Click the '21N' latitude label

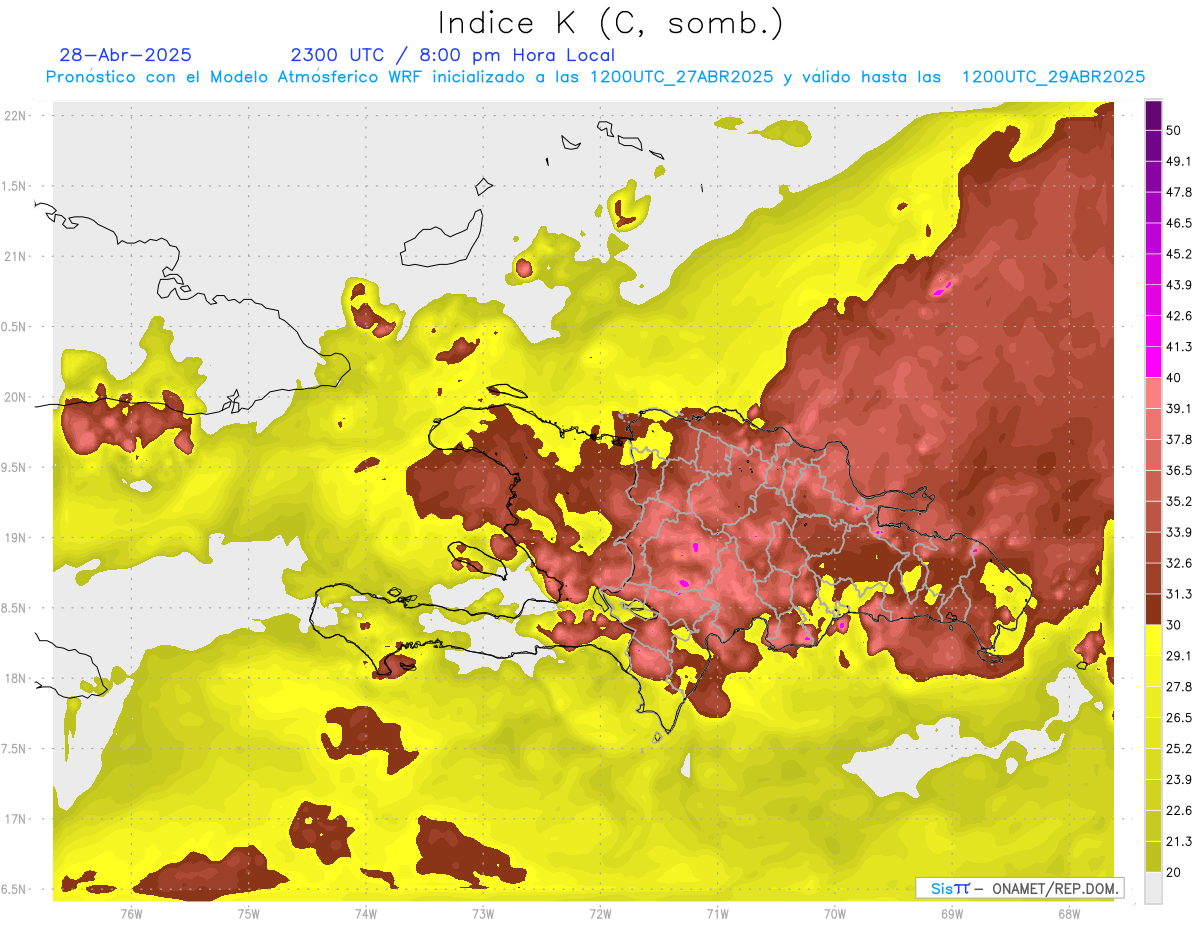17,256
